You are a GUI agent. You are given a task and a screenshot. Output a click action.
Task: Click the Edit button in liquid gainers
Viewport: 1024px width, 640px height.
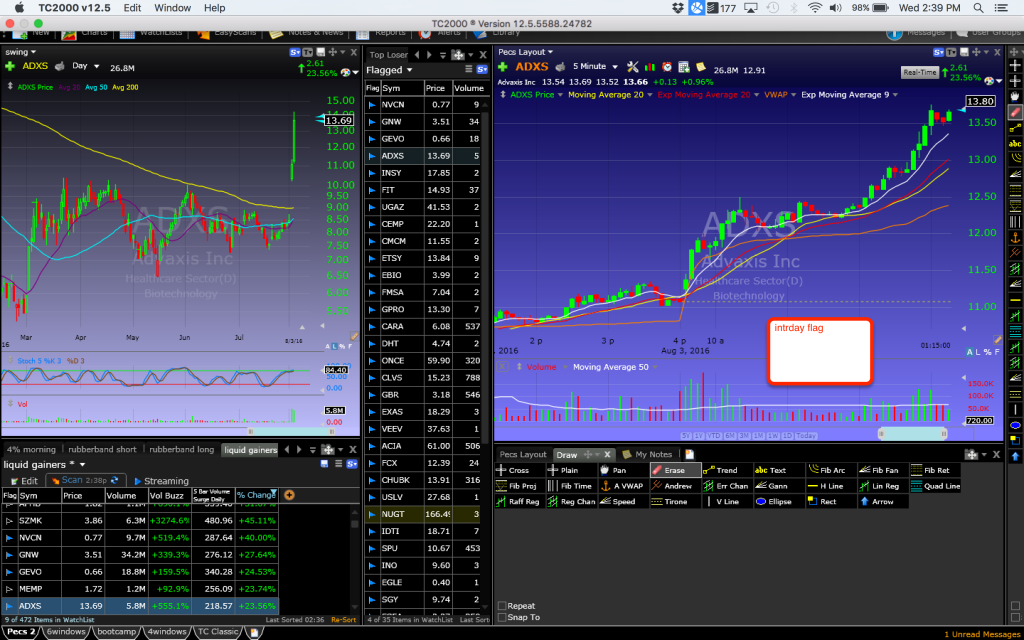click(24, 481)
